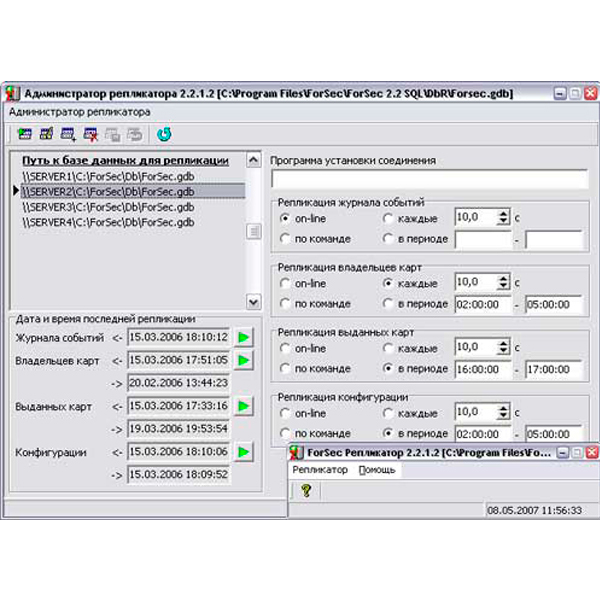Start replication for Журнала событий with green arrow
600x600 pixels.
point(245,337)
